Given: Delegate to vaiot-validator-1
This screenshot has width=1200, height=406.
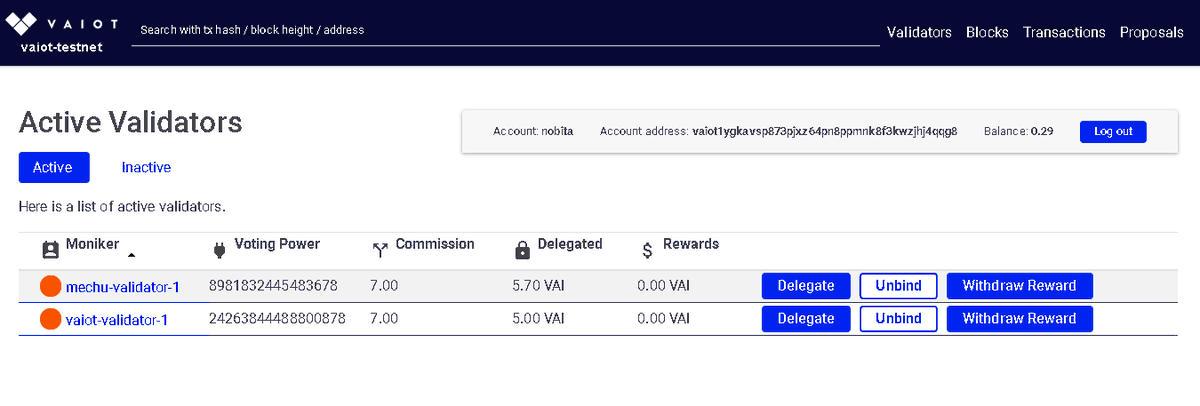Looking at the screenshot, I should [806, 319].
